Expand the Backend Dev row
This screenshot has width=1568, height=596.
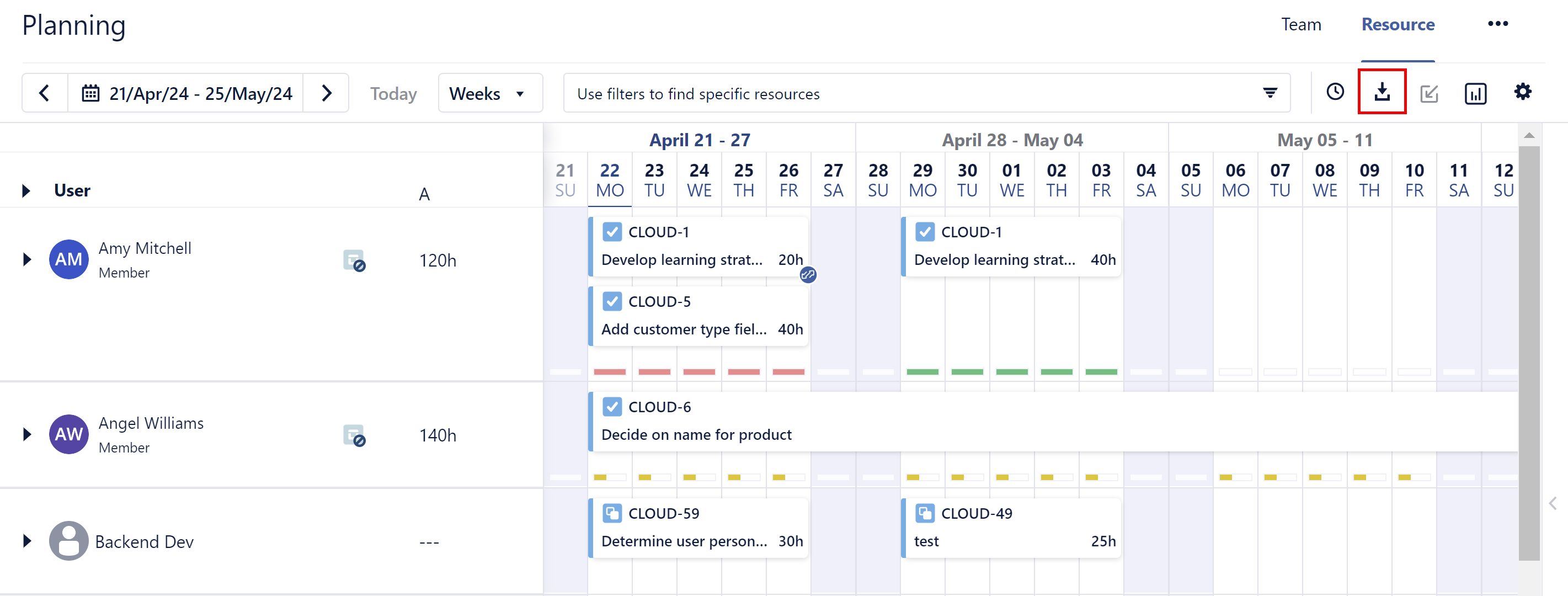point(27,541)
